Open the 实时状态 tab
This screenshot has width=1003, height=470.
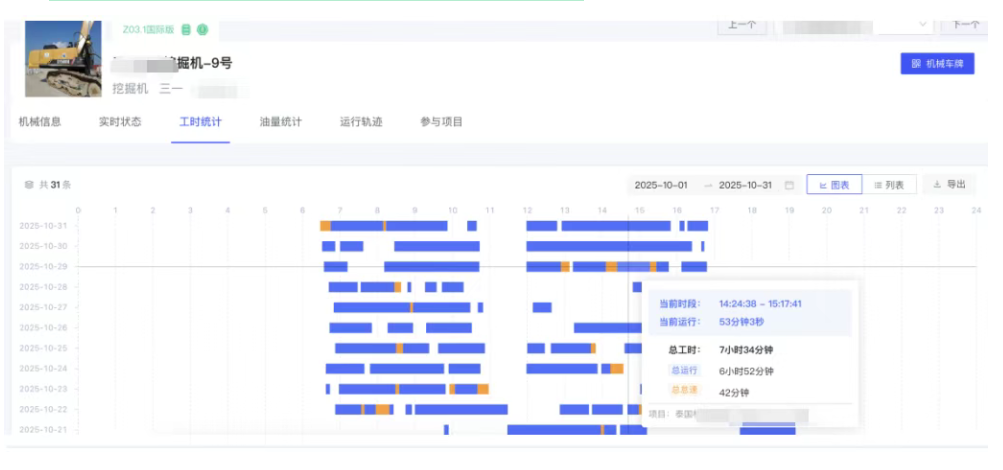[120, 123]
